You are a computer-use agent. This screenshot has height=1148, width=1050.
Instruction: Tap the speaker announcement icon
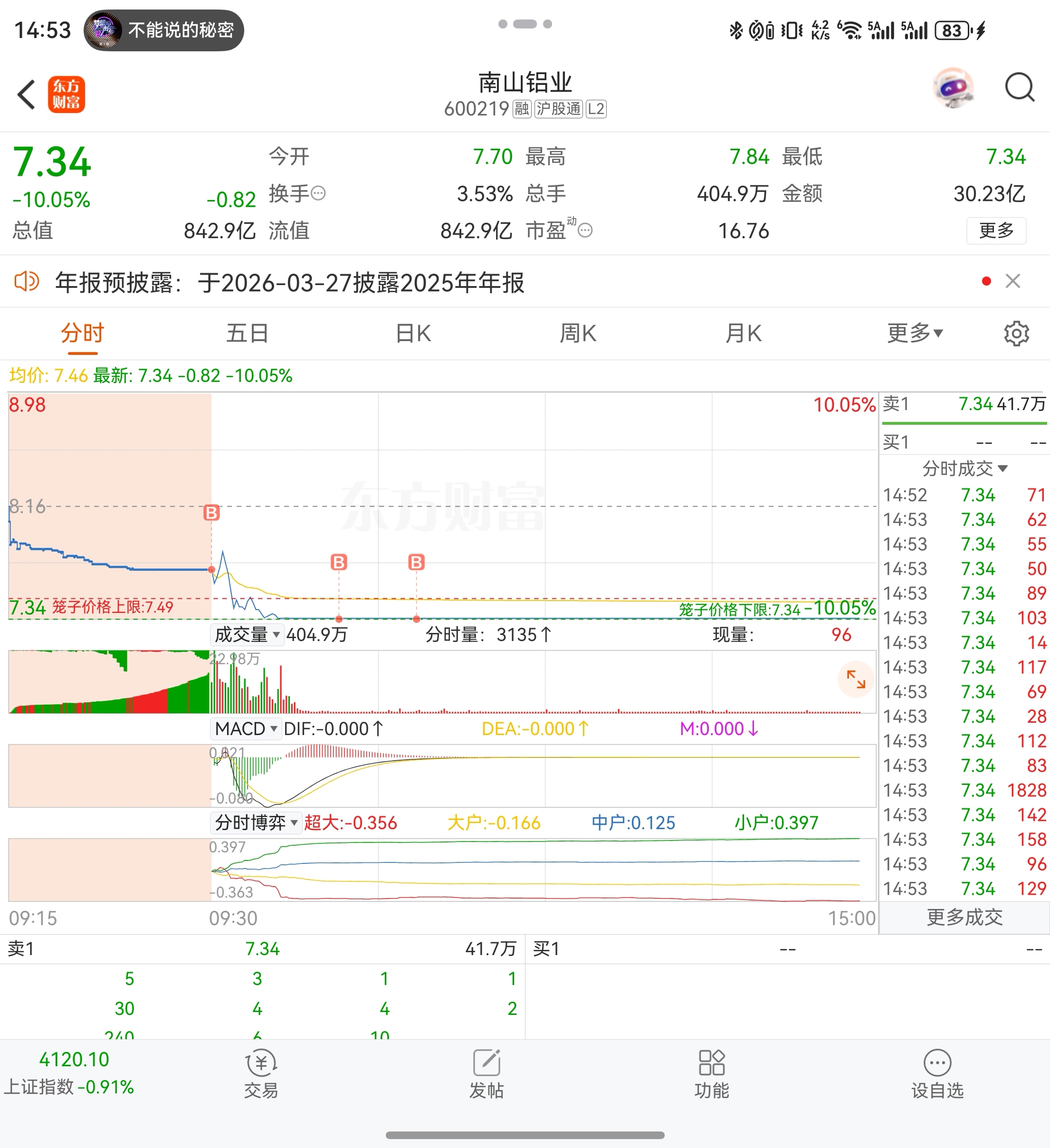point(26,282)
